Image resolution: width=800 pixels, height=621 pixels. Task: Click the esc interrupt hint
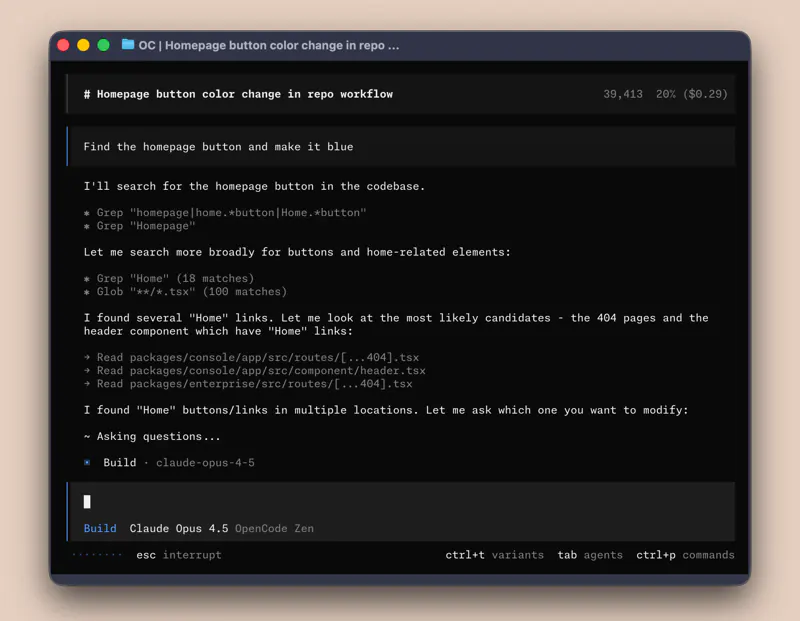(179, 555)
